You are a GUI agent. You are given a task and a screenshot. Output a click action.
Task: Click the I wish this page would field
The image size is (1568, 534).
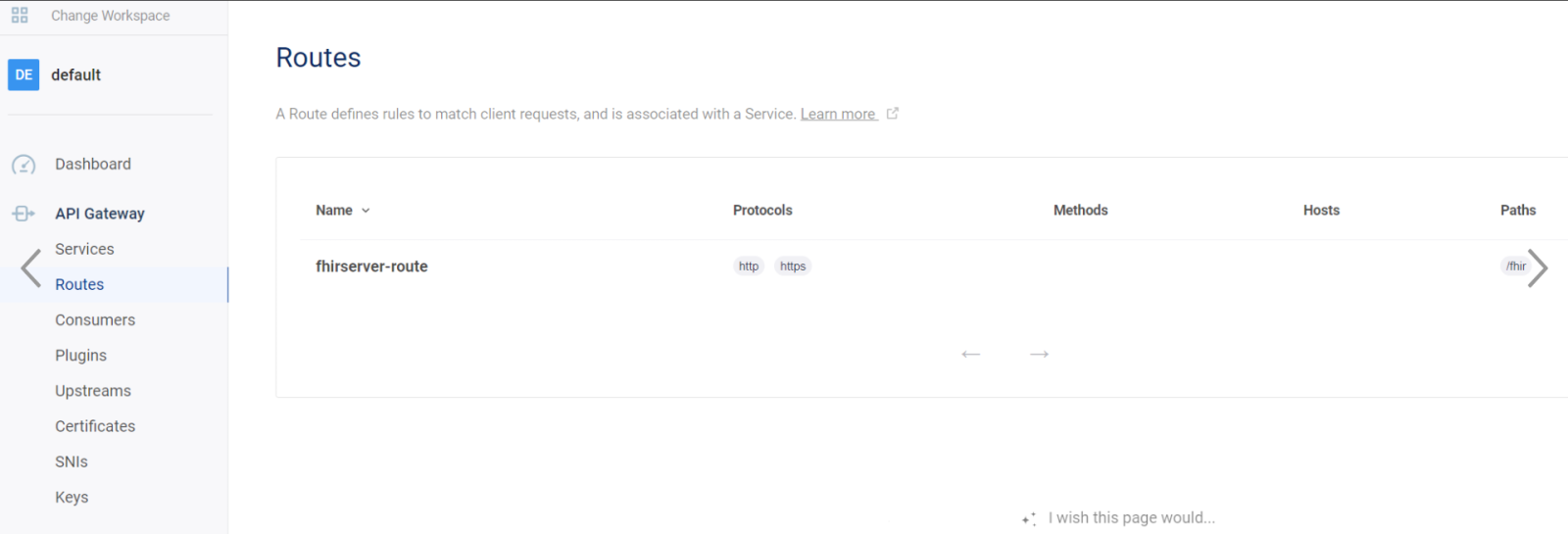pyautogui.click(x=1131, y=517)
